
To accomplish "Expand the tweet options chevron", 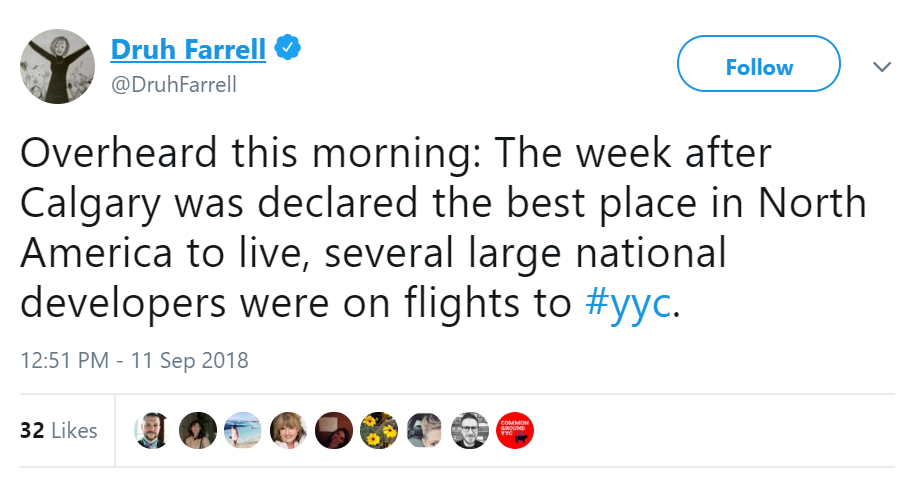I will (x=881, y=67).
